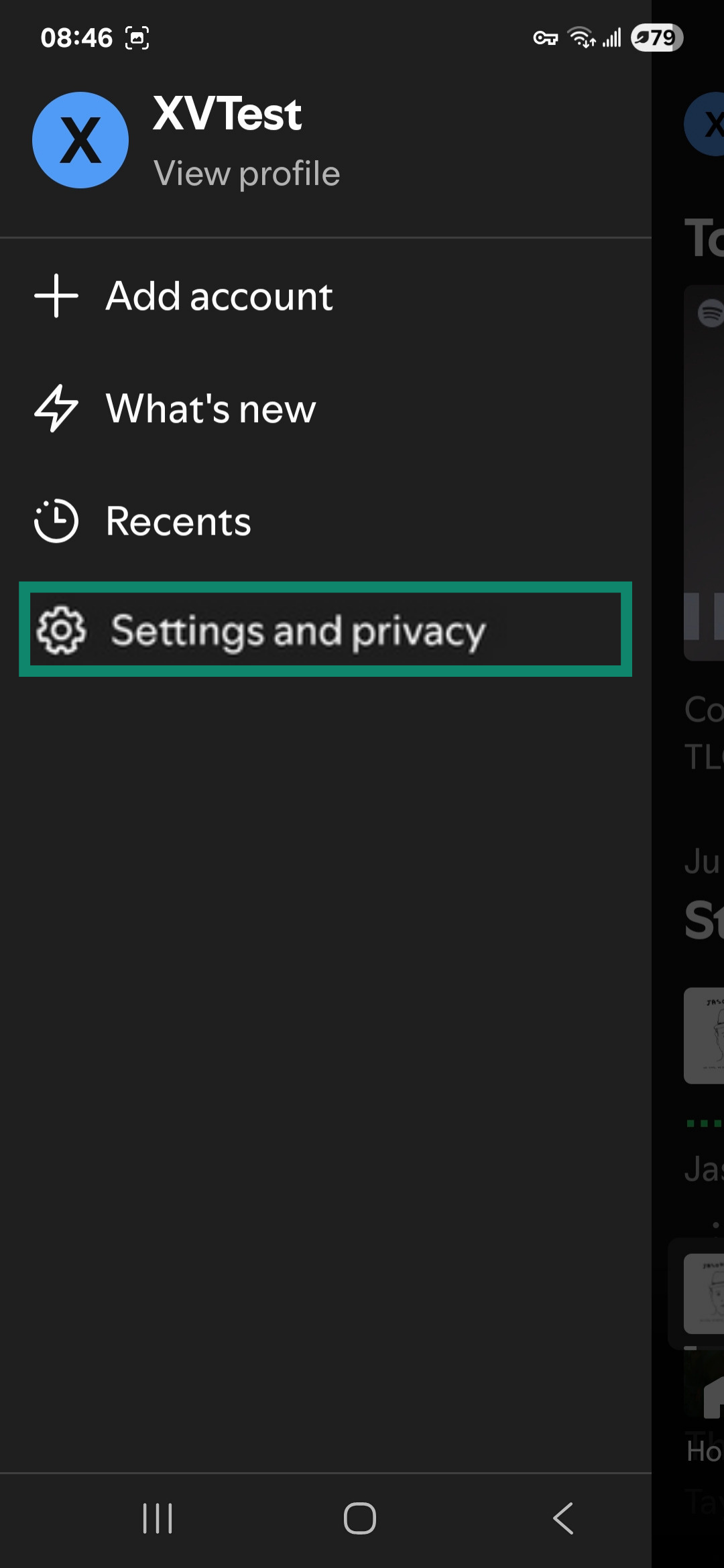
Task: Select the What's new lightning icon
Action: click(x=56, y=408)
